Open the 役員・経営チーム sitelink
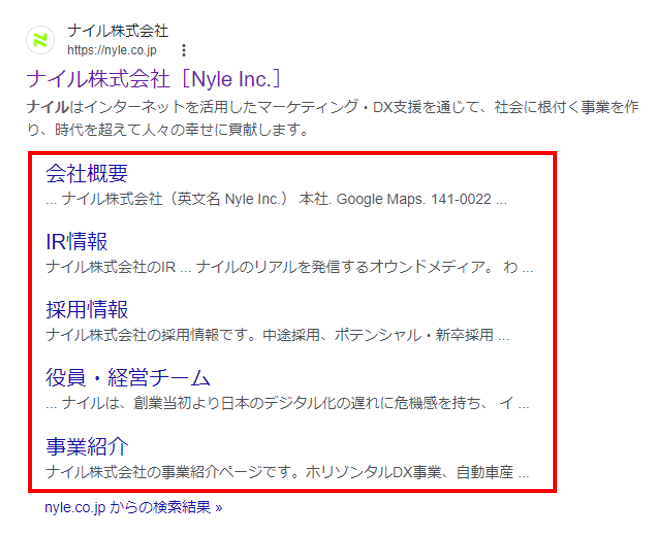The image size is (672, 536). point(128,378)
